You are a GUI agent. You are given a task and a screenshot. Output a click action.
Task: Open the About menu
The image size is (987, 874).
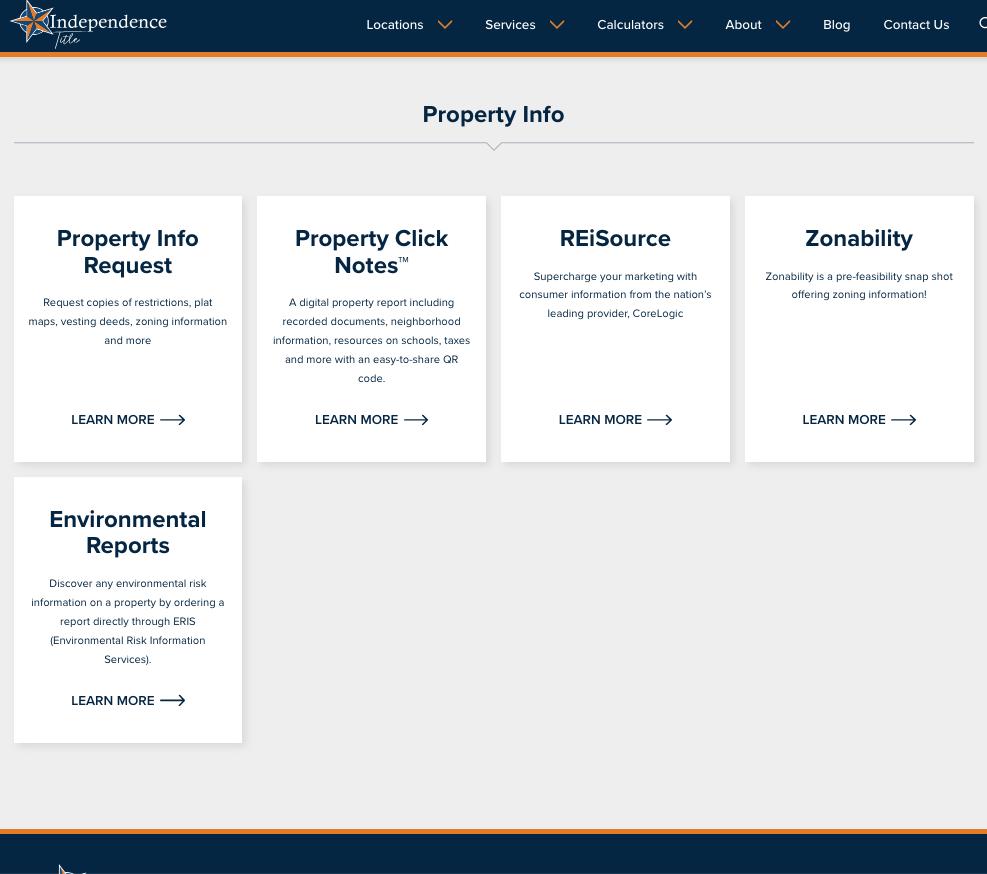(x=743, y=25)
